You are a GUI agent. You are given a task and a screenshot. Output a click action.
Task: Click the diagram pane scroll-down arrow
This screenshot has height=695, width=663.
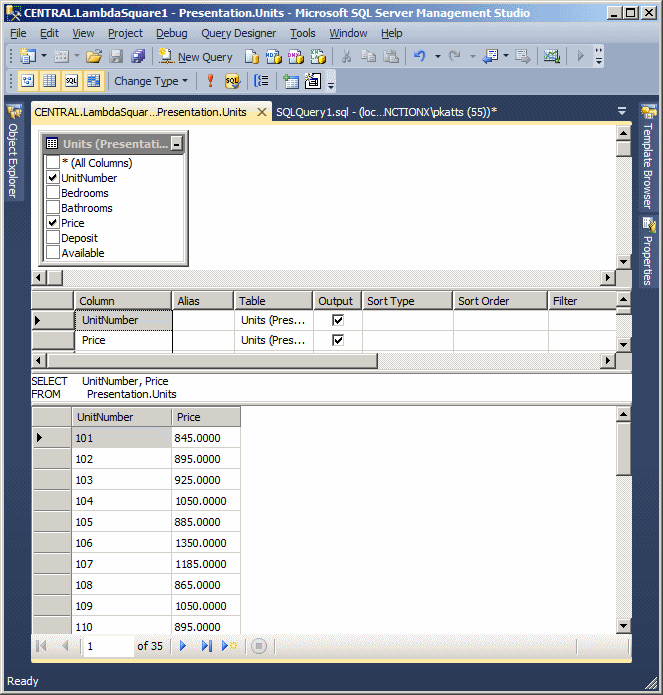(624, 262)
